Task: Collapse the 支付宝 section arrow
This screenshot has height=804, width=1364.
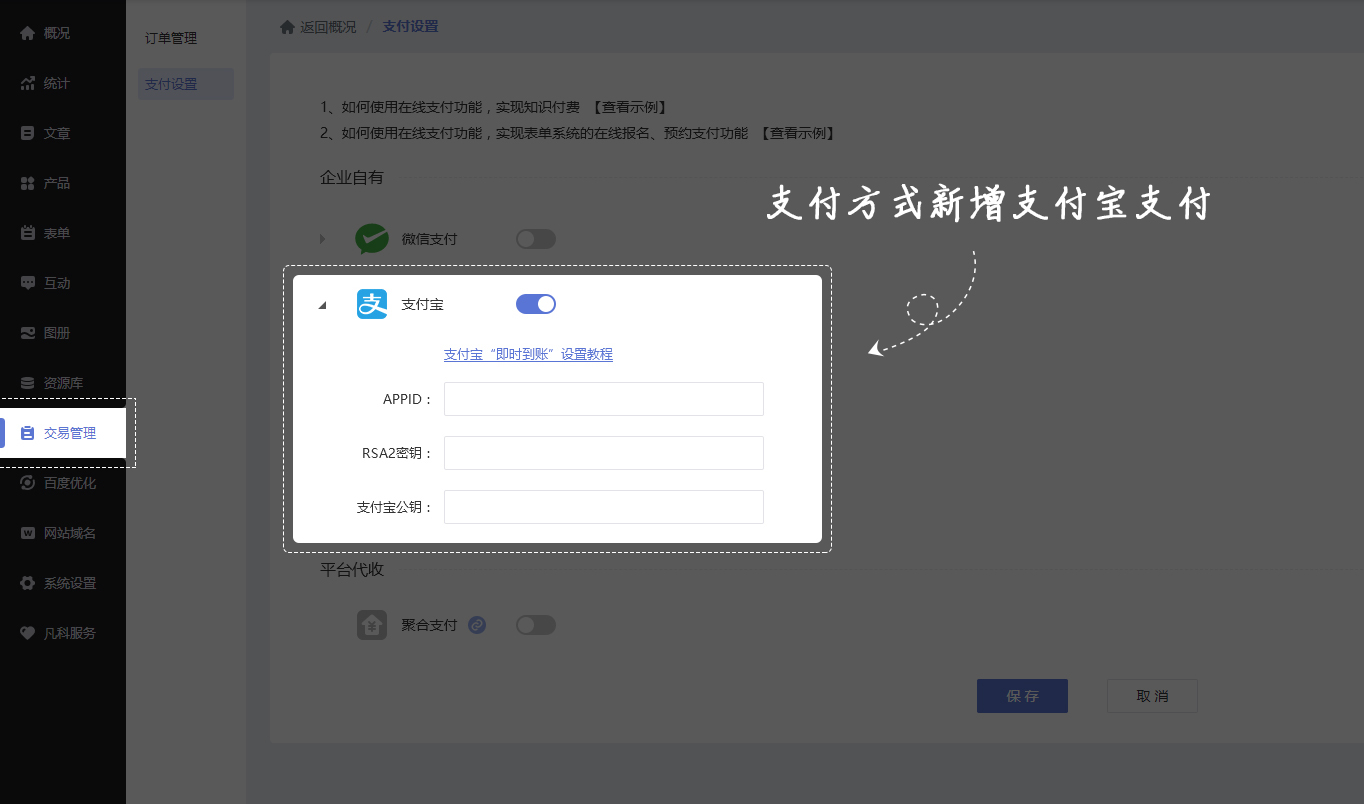Action: [322, 305]
